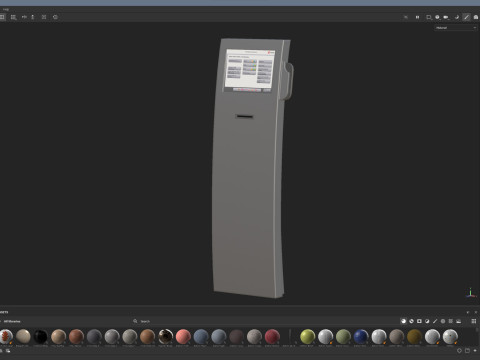Select the dark blue material sphere
480x360 pixels.
pos(361,336)
